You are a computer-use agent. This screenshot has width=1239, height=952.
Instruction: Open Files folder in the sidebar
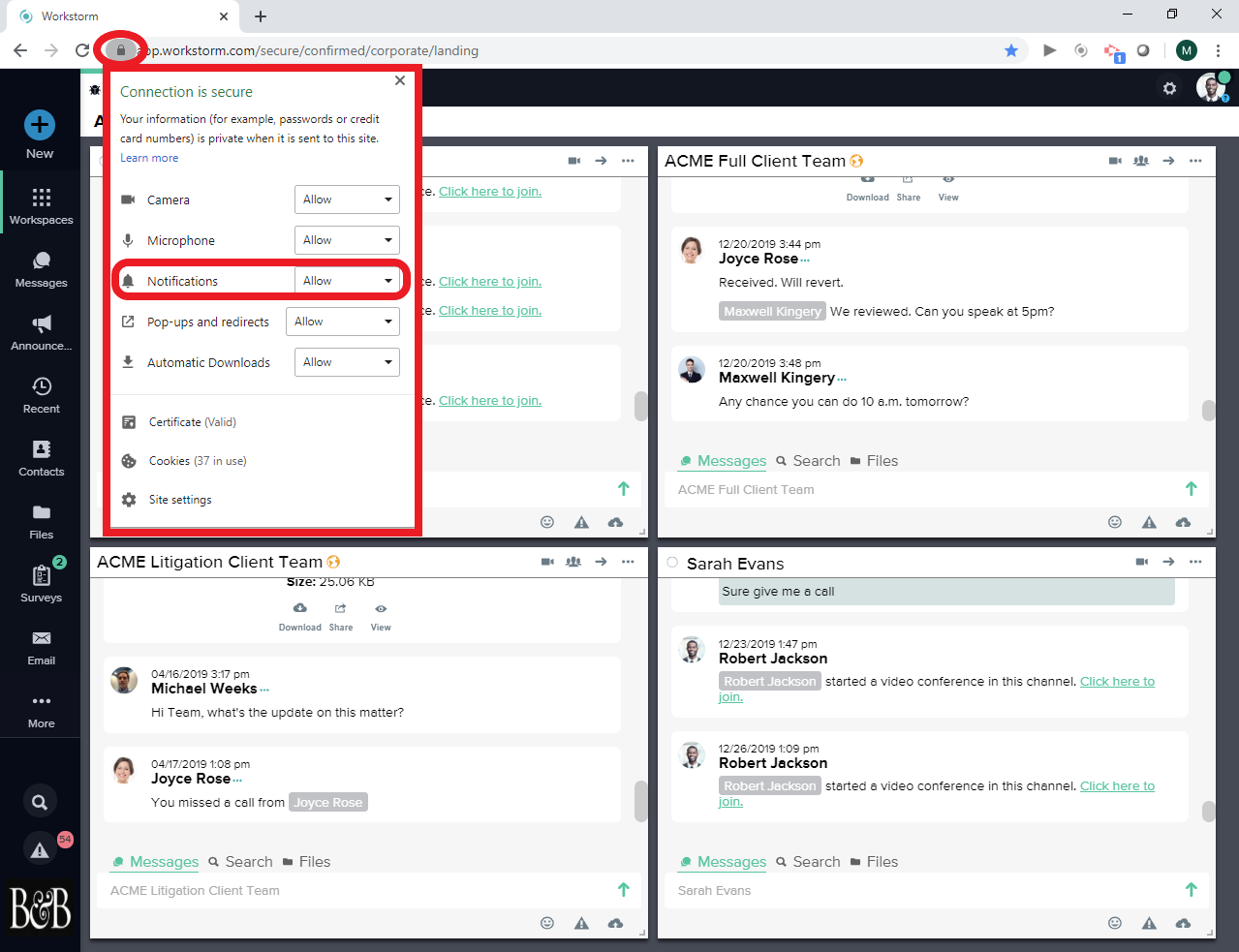pyautogui.click(x=41, y=521)
